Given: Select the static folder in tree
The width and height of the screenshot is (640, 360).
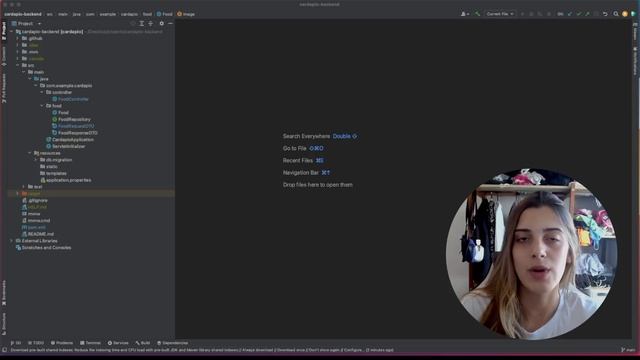Looking at the screenshot, I should [x=49, y=167].
